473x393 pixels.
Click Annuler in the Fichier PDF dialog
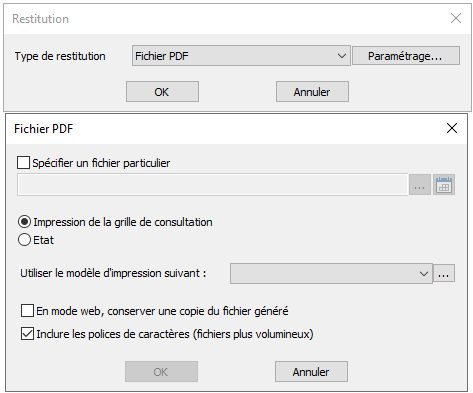(311, 372)
